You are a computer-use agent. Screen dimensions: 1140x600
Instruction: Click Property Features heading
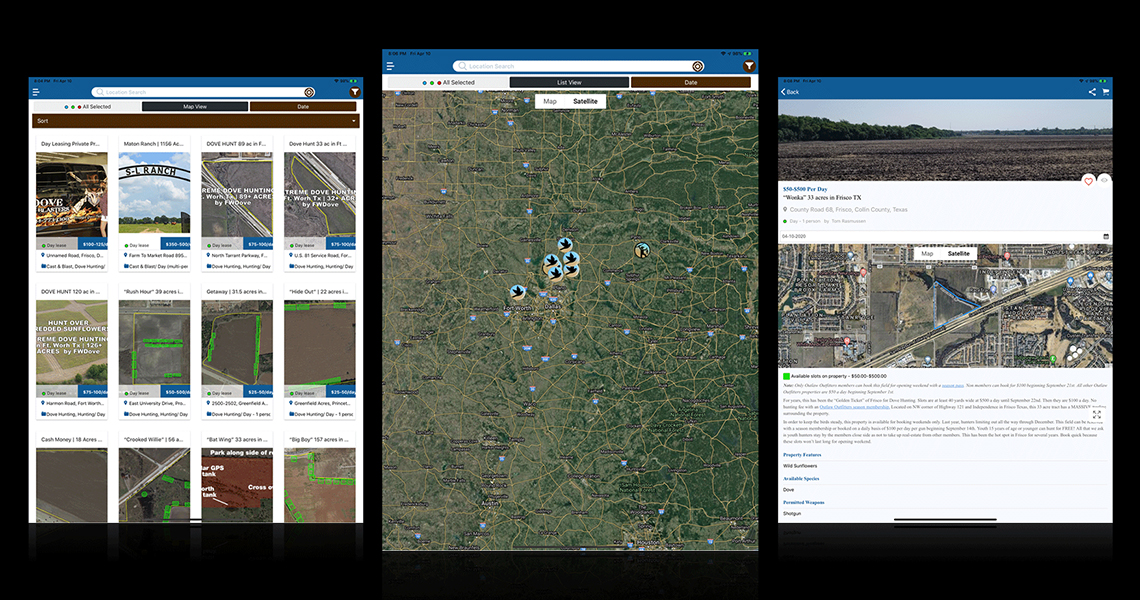coord(802,455)
